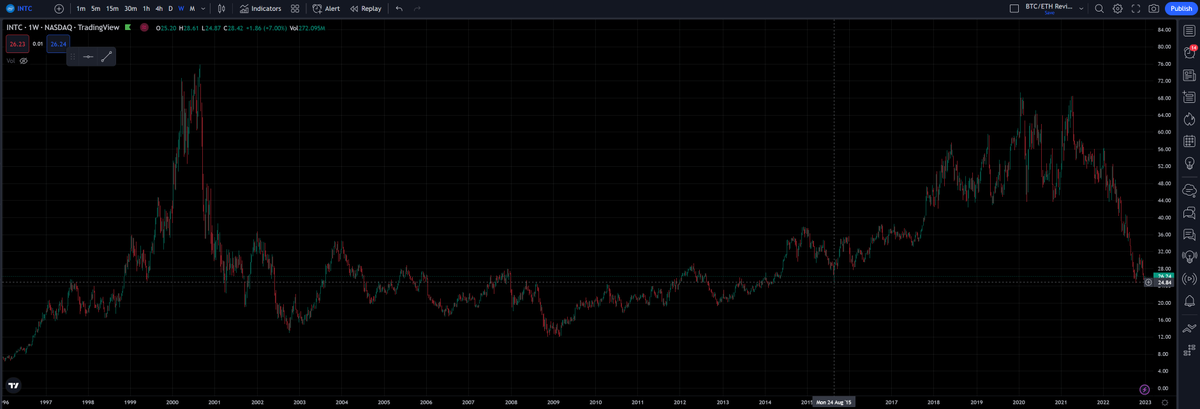Open quick search magnifier icon
This screenshot has height=409, width=1200.
tap(1099, 8)
